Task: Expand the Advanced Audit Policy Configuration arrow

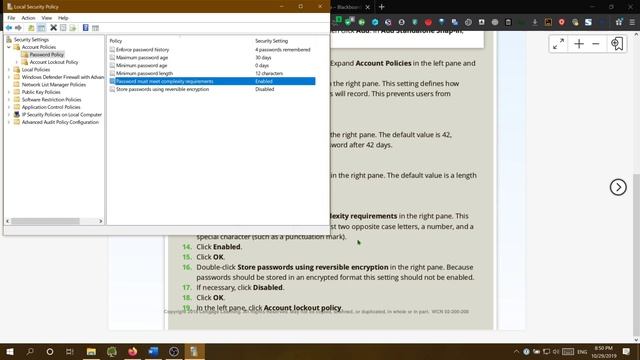Action: click(x=9, y=122)
